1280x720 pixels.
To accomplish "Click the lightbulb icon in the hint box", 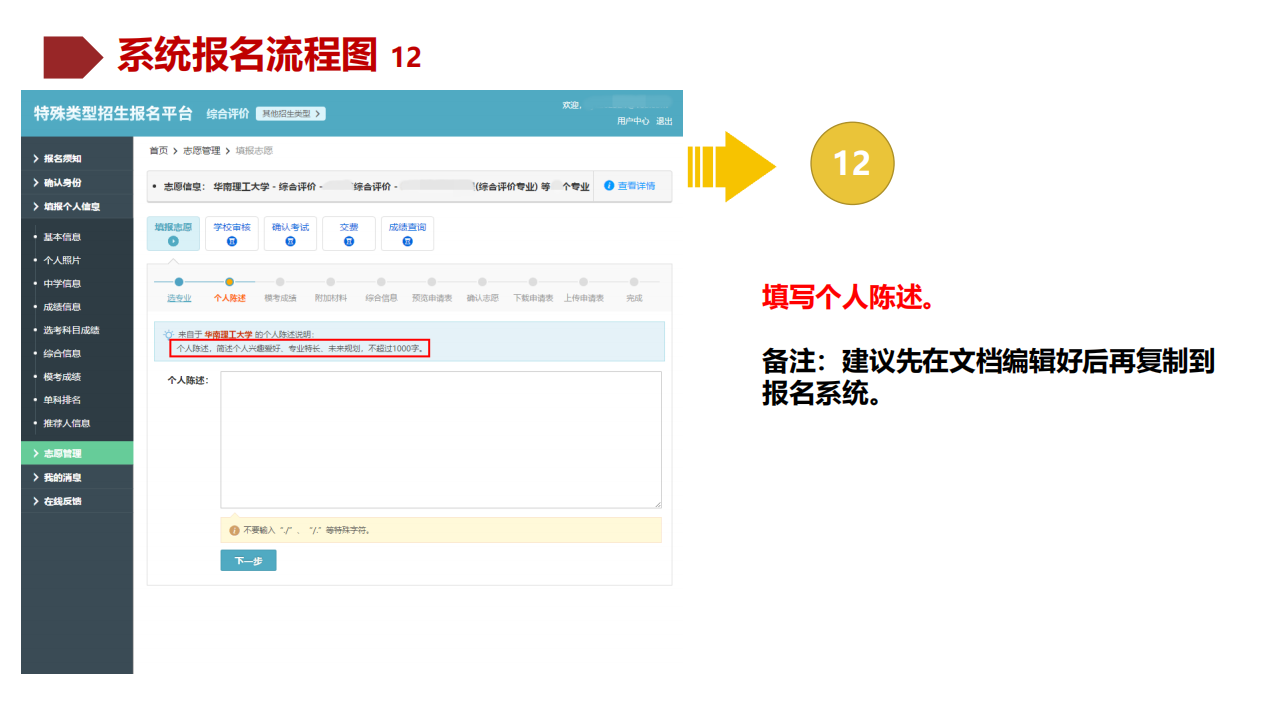I will pos(169,334).
